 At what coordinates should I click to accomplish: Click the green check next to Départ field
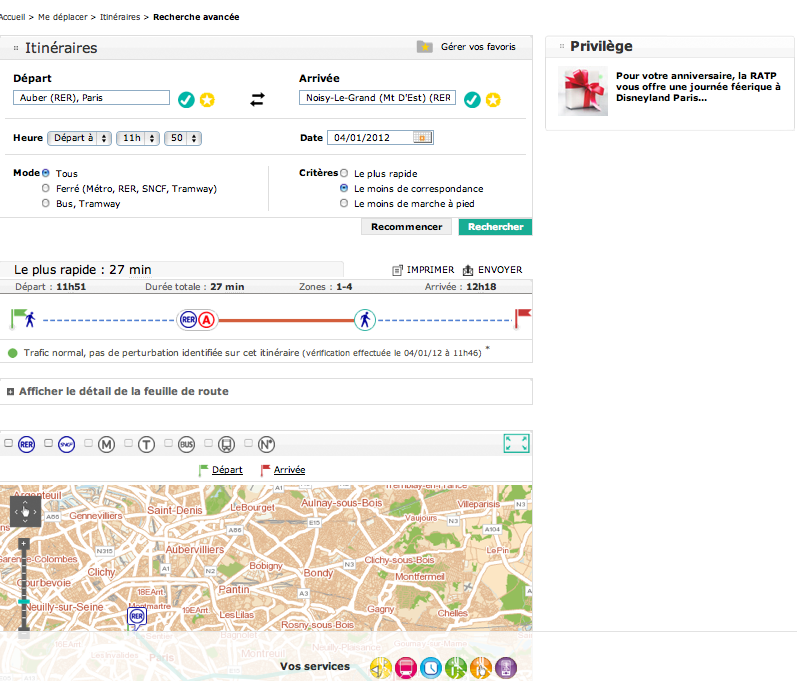click(x=186, y=100)
